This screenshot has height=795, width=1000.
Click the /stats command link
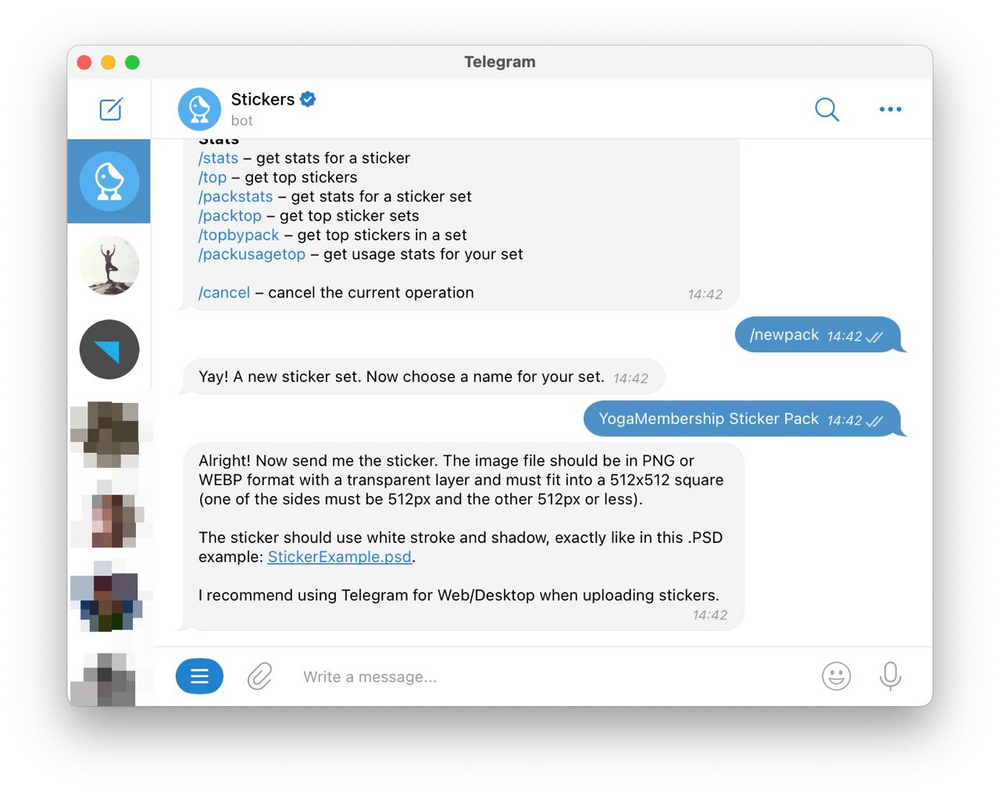coord(218,157)
